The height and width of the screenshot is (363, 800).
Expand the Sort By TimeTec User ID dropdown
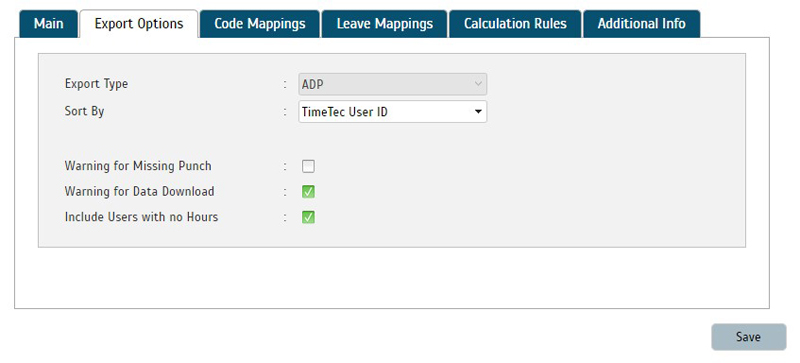[x=392, y=112]
